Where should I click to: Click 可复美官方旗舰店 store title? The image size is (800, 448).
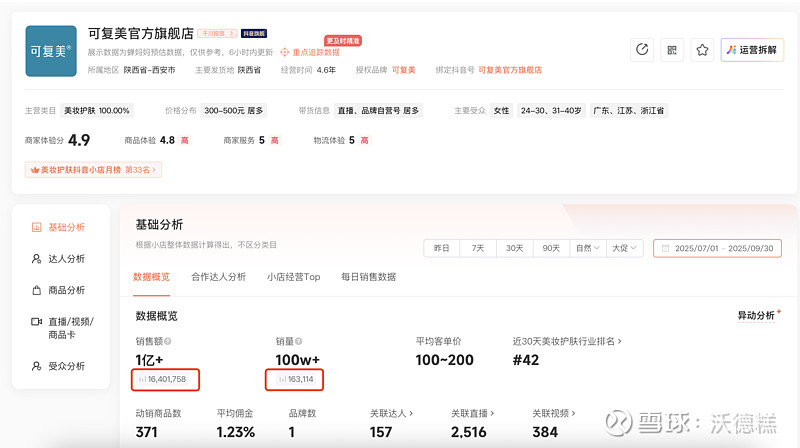pyautogui.click(x=141, y=33)
